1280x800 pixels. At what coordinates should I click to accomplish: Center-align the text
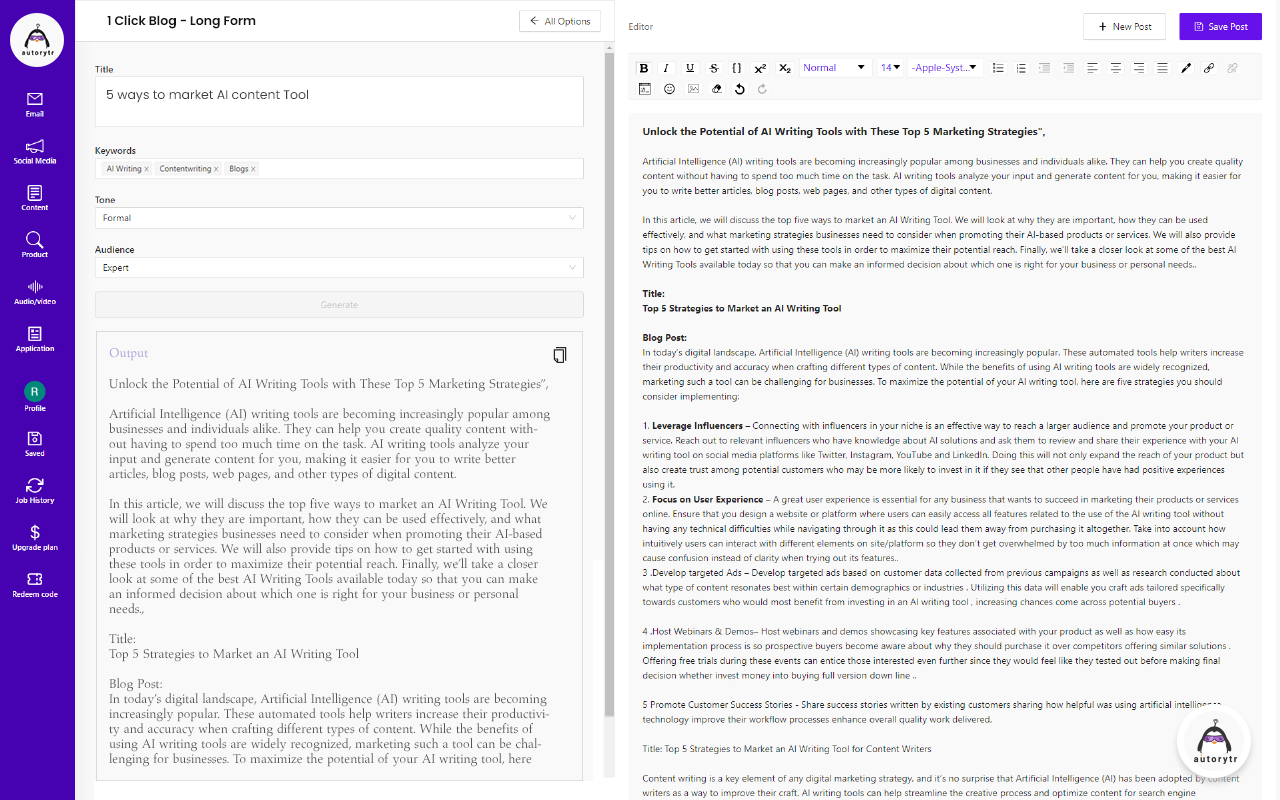(1115, 68)
